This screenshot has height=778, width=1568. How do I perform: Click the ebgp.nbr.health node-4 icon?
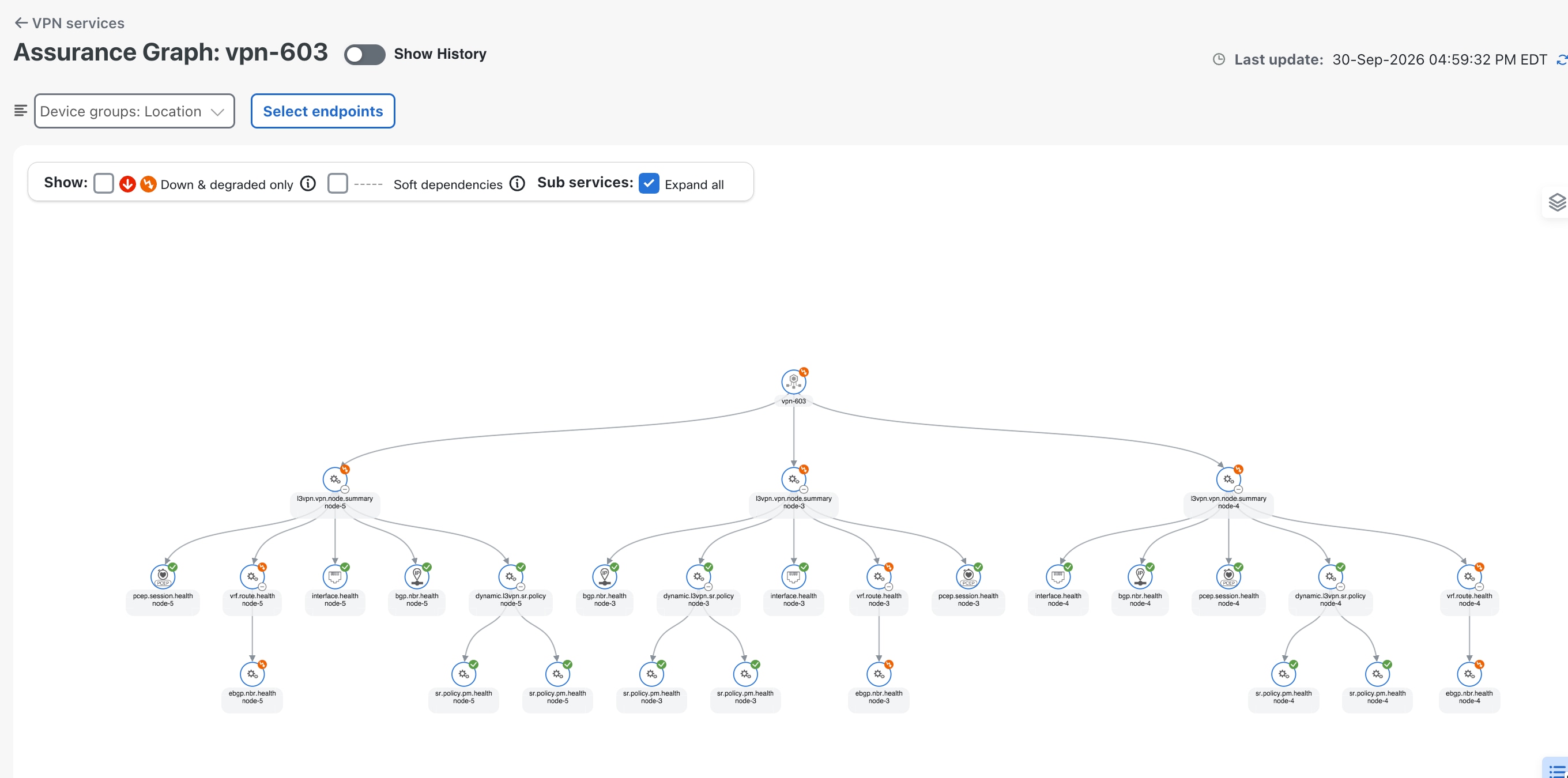(x=1469, y=673)
